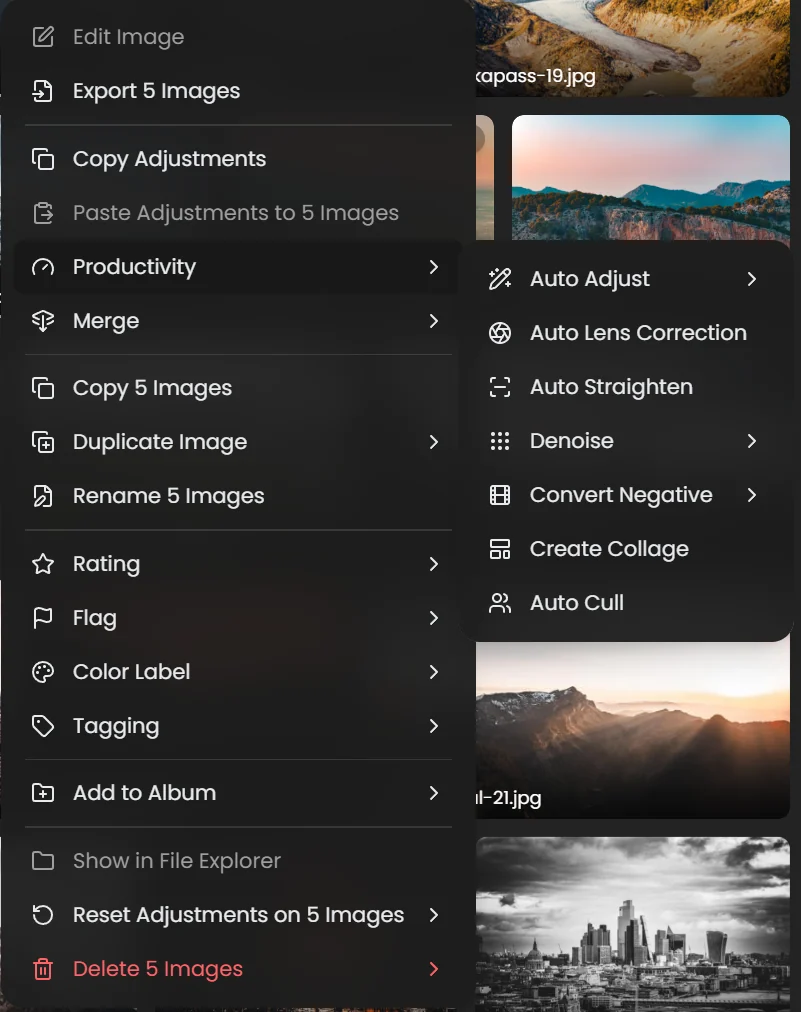
Task: Click the Productivity gauge icon
Action: point(43,267)
